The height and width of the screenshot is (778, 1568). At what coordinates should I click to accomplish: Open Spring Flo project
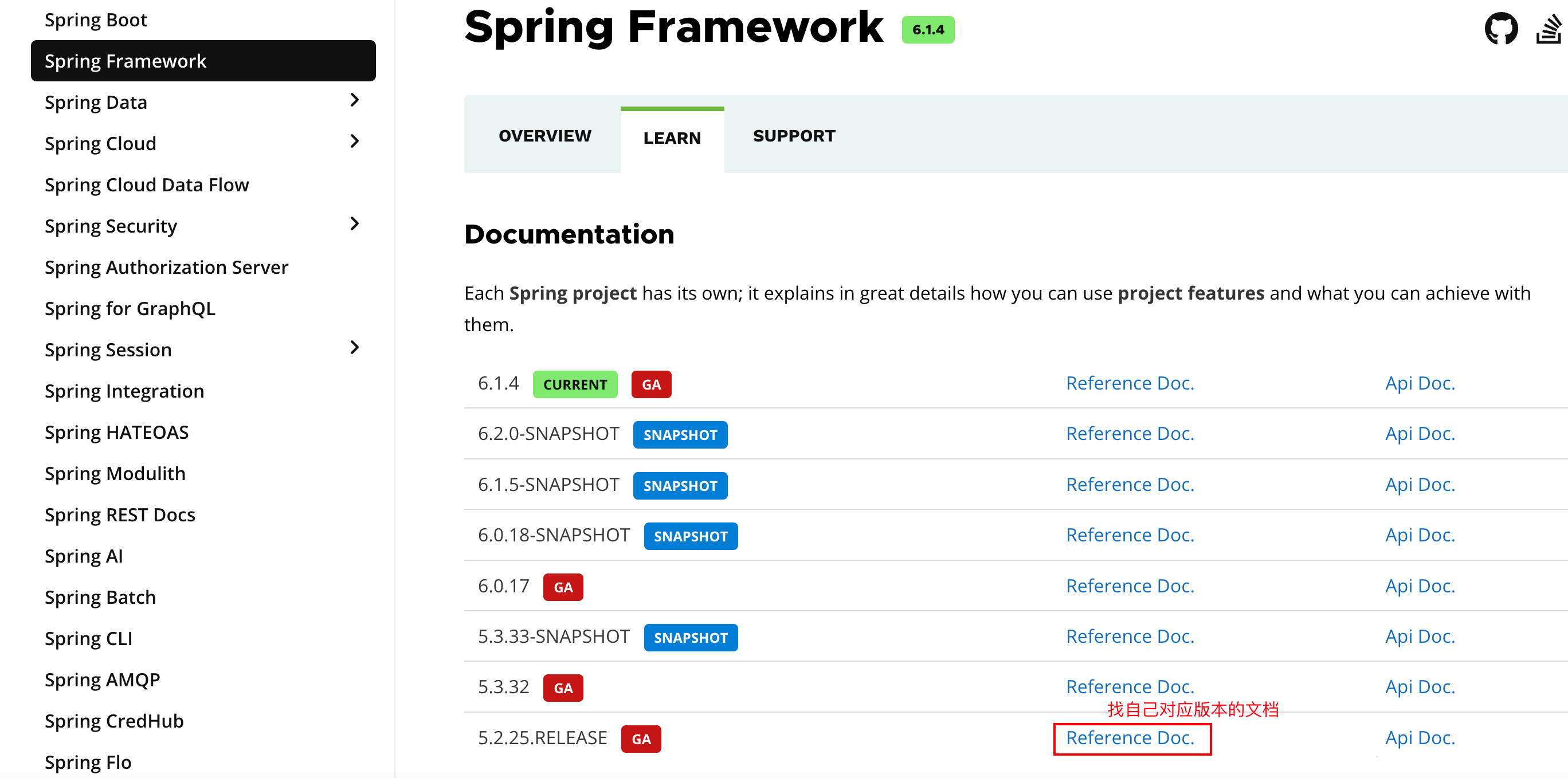(88, 763)
